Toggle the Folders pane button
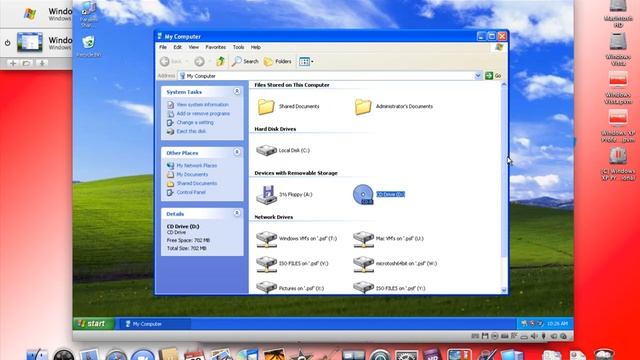640x360 pixels. pyautogui.click(x=278, y=62)
